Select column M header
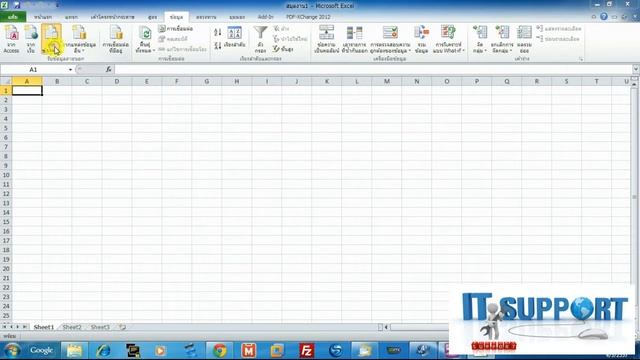 point(387,81)
